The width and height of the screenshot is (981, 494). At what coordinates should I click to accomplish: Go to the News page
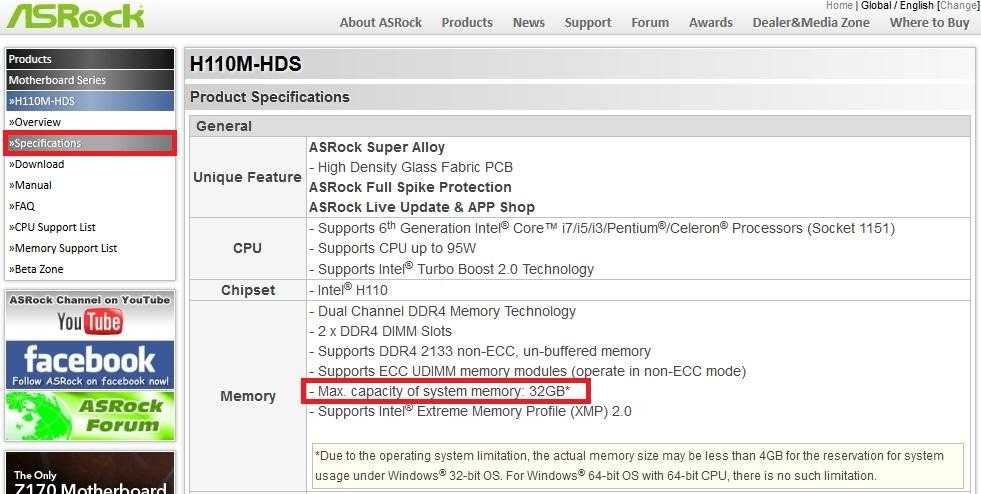(529, 22)
